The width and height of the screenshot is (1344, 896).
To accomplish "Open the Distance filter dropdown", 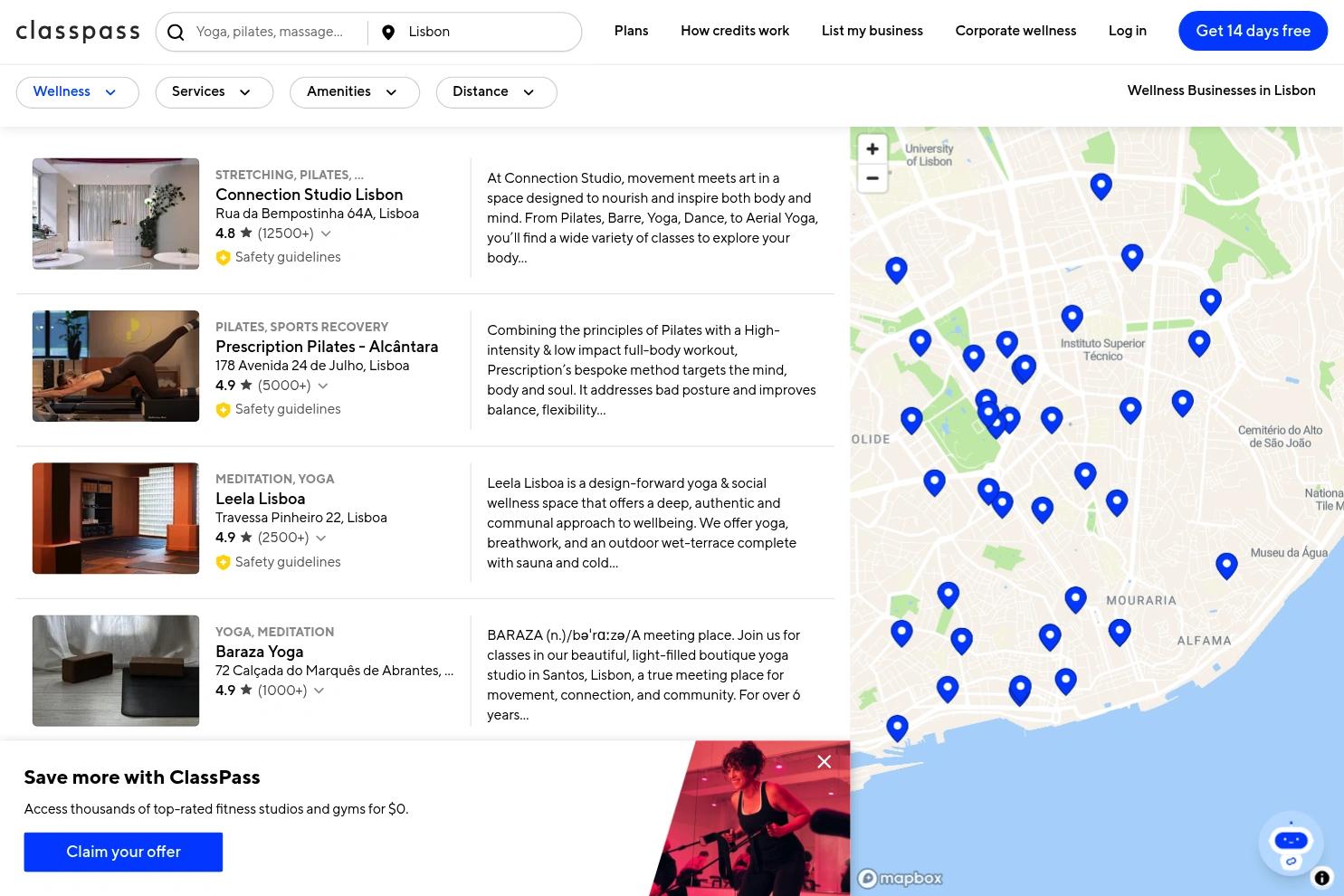I will tap(496, 92).
